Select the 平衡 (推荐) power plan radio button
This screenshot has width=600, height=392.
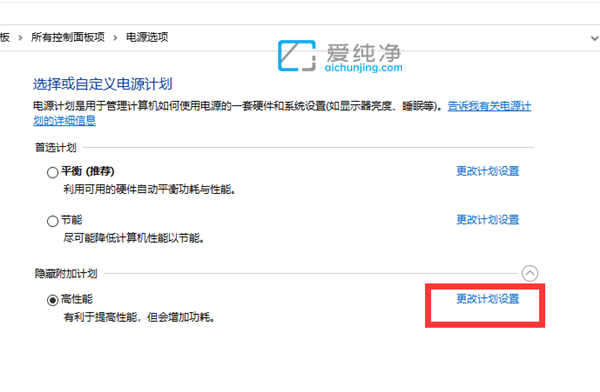[x=52, y=172]
